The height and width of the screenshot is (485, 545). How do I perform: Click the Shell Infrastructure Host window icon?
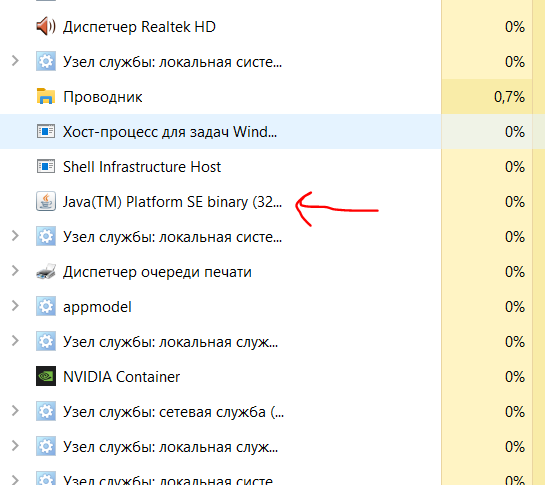[x=46, y=167]
